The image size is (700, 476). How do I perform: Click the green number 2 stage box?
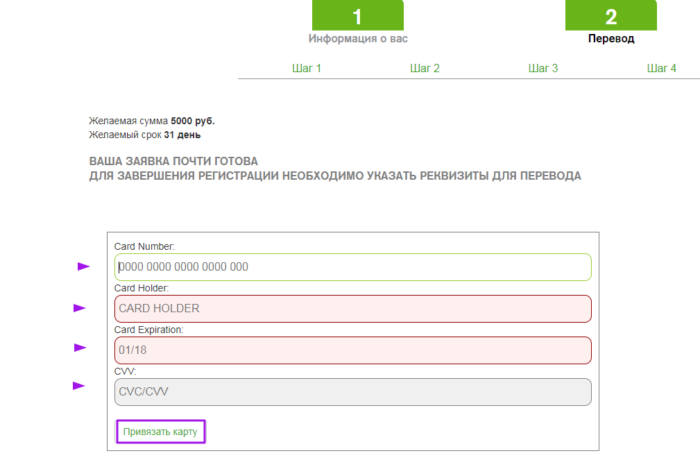(x=610, y=16)
